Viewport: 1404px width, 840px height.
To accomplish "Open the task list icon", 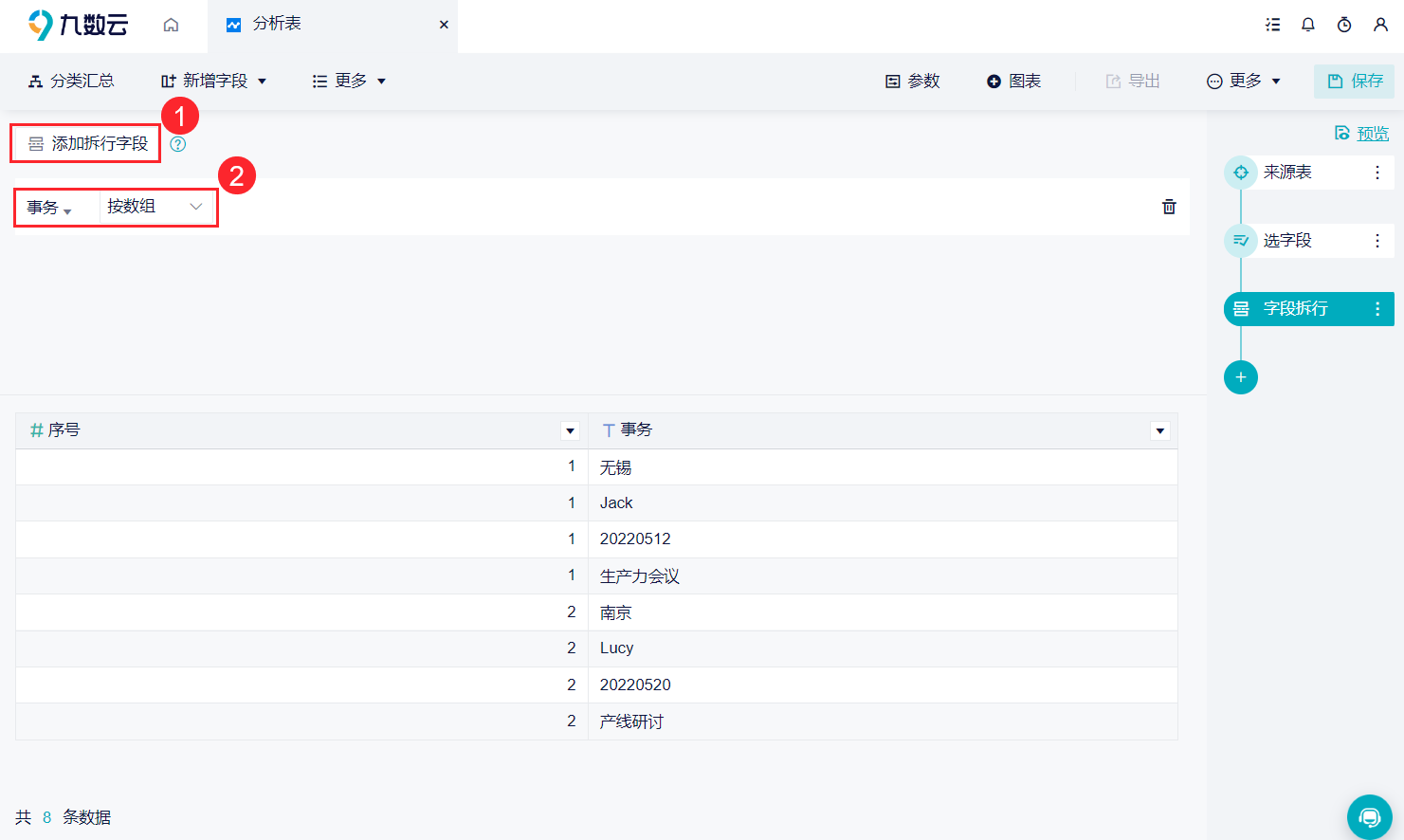I will tap(1273, 25).
